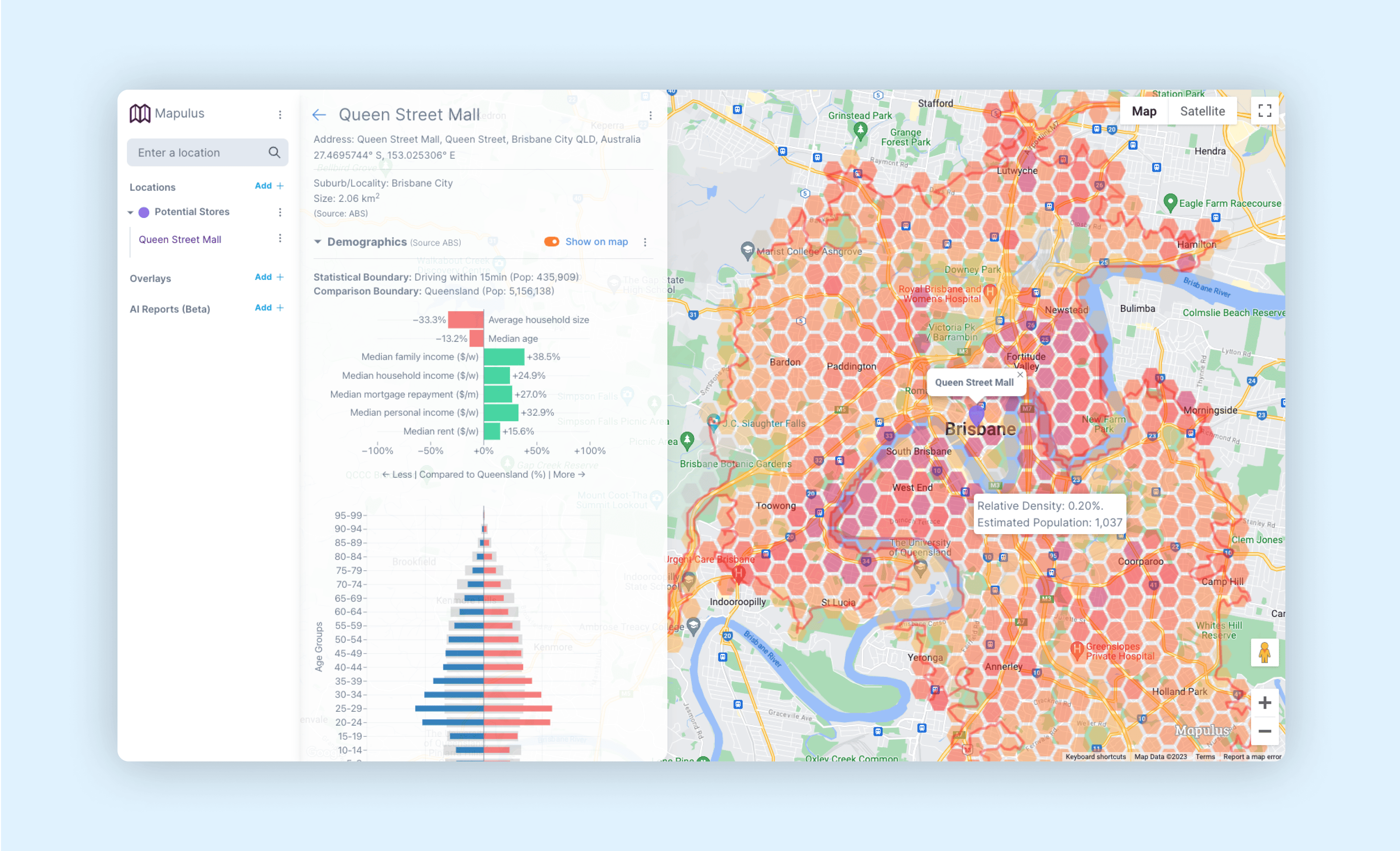Click the Mapulus logo icon
The width and height of the screenshot is (1400, 851).
(x=140, y=113)
